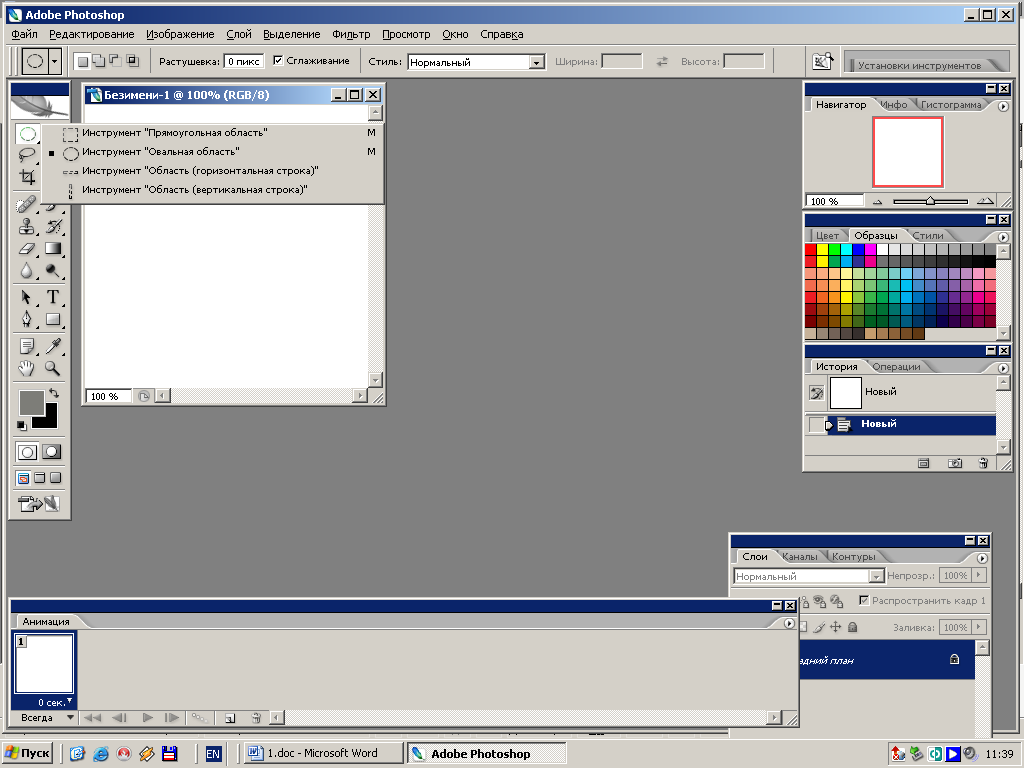Create new document from current state icon
1024x768 pixels.
[x=923, y=463]
